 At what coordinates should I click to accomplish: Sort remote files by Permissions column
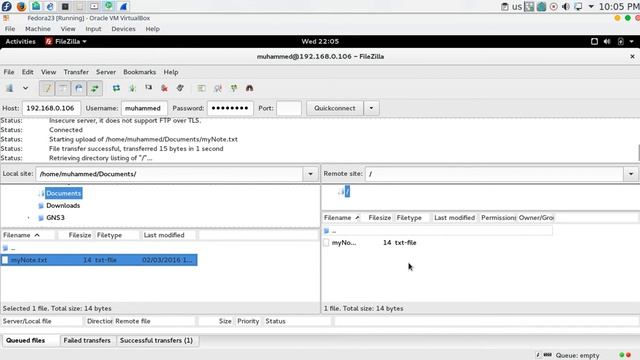498,218
